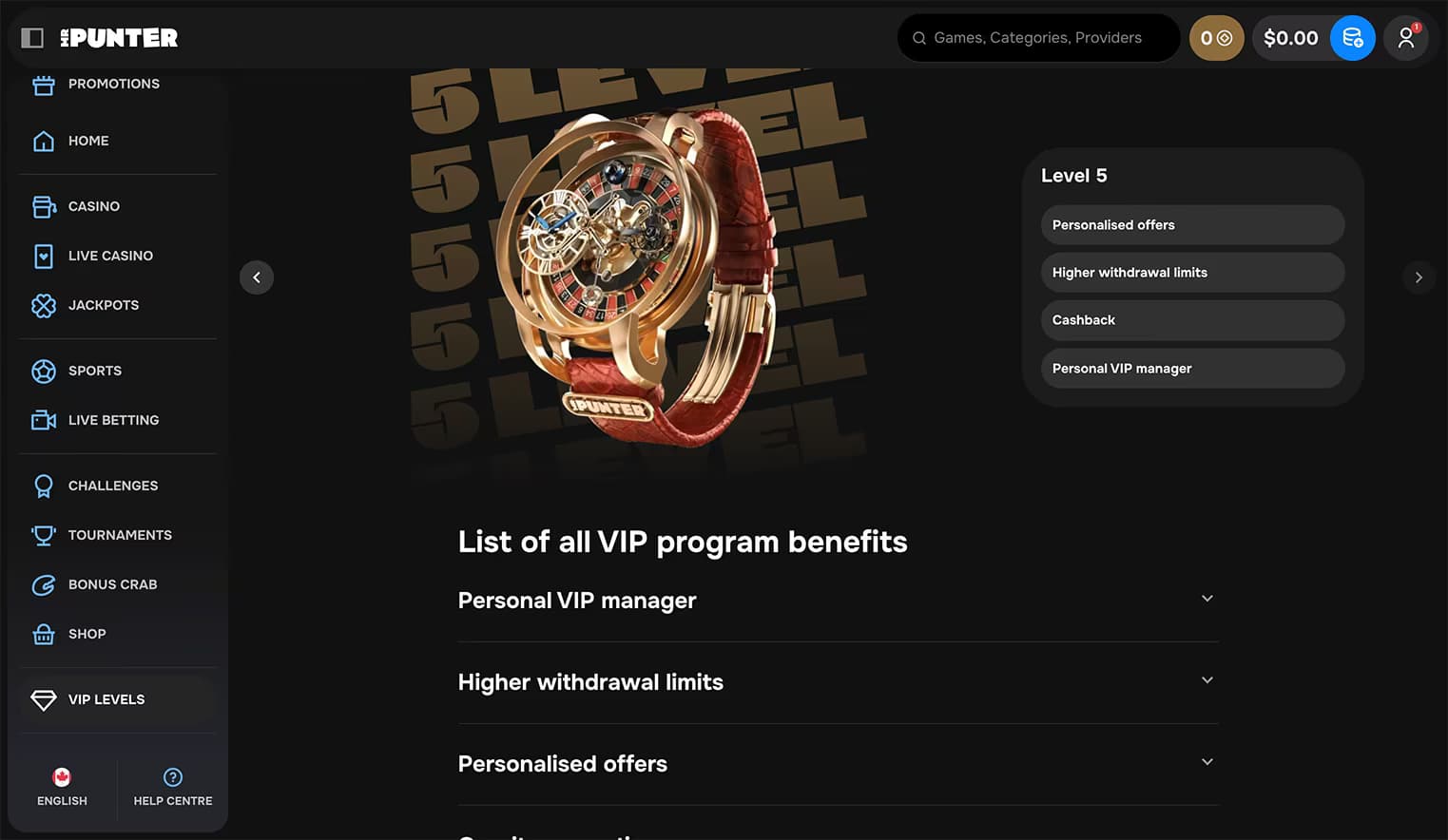The height and width of the screenshot is (840, 1448).
Task: Click the gold coins balance badge
Action: (1216, 38)
